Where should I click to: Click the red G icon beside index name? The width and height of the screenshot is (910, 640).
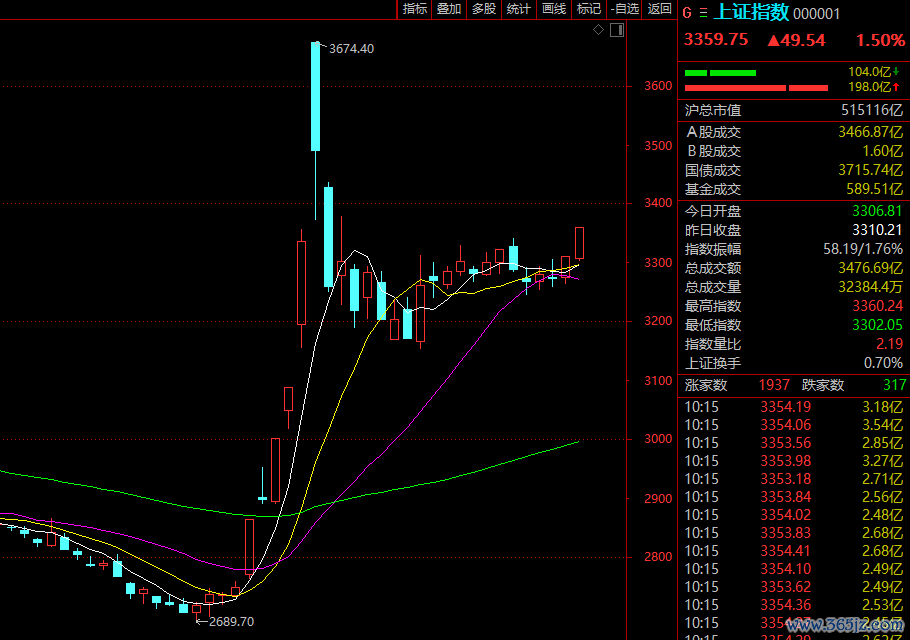click(x=688, y=13)
